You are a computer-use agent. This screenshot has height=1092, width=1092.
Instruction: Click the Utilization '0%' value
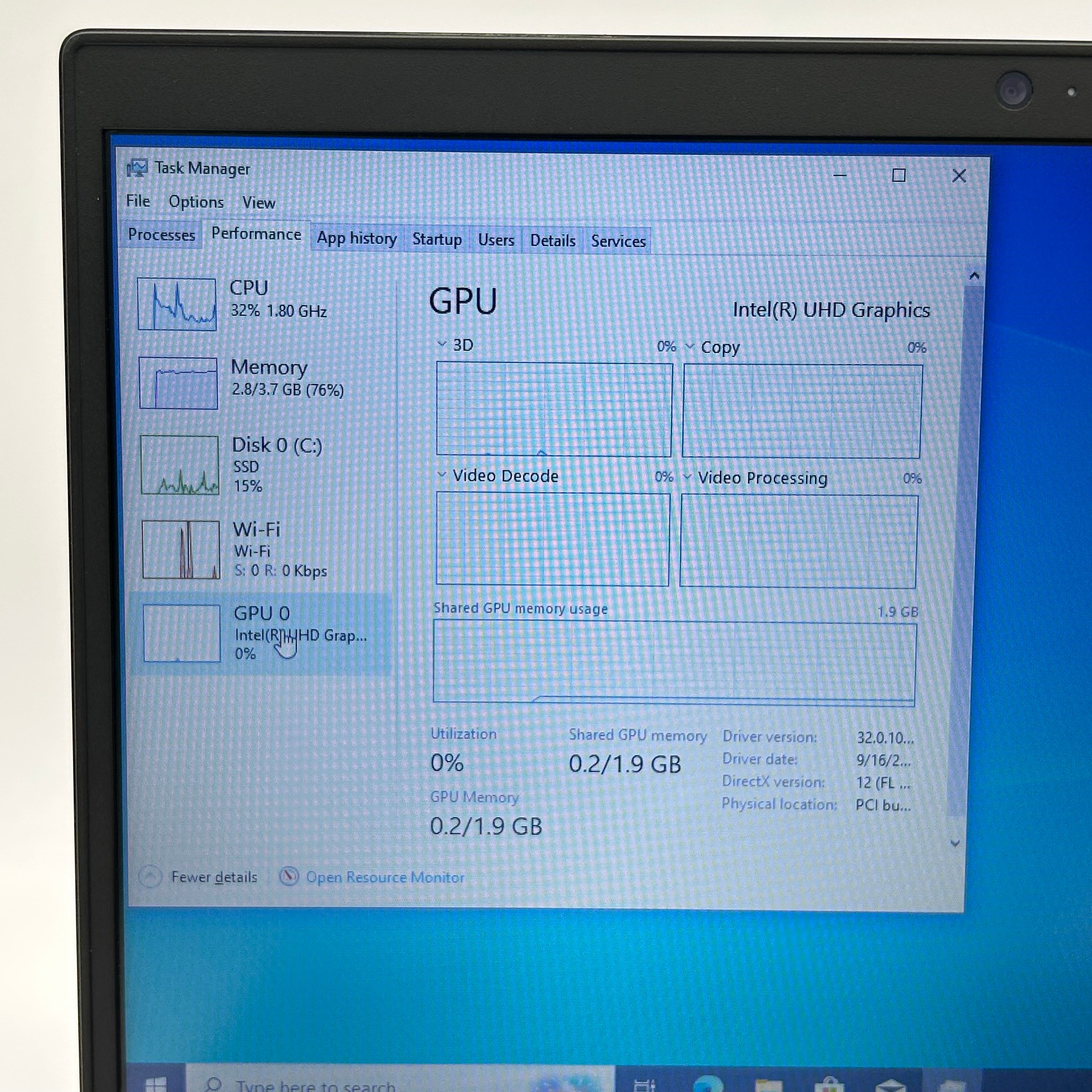(x=447, y=762)
